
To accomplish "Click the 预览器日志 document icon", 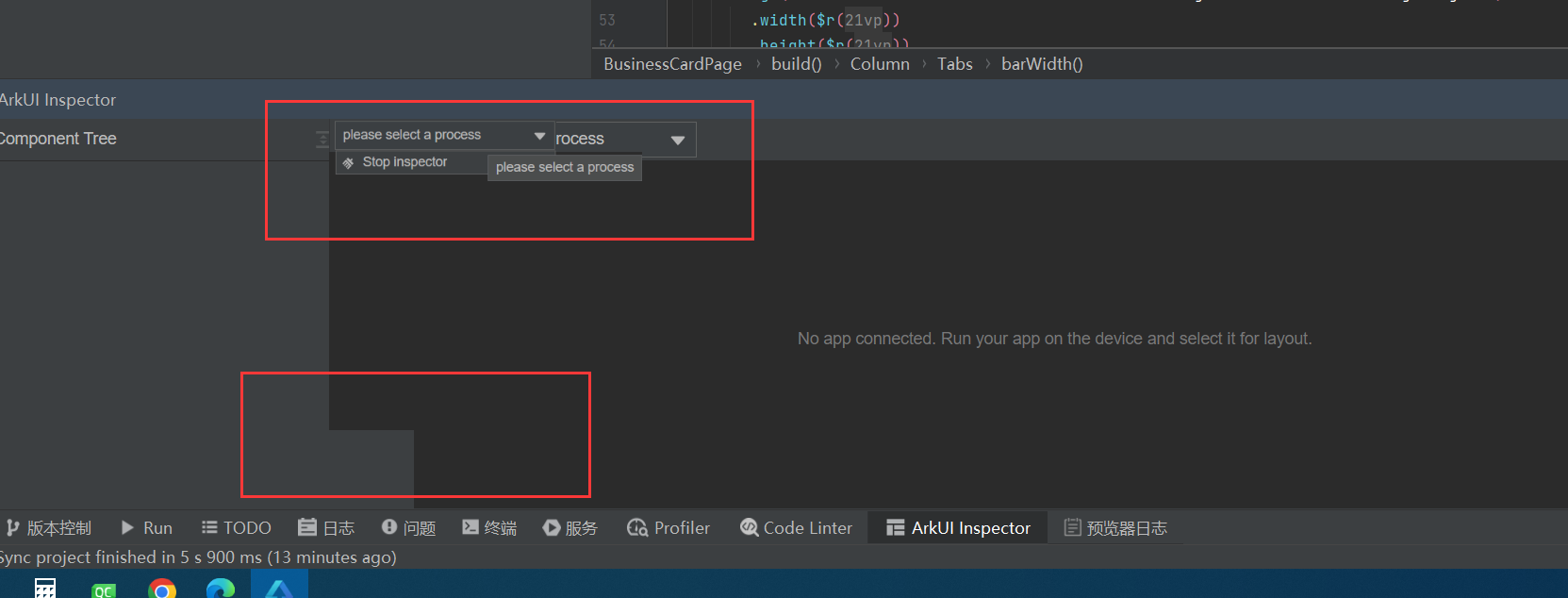I will click(x=1073, y=527).
